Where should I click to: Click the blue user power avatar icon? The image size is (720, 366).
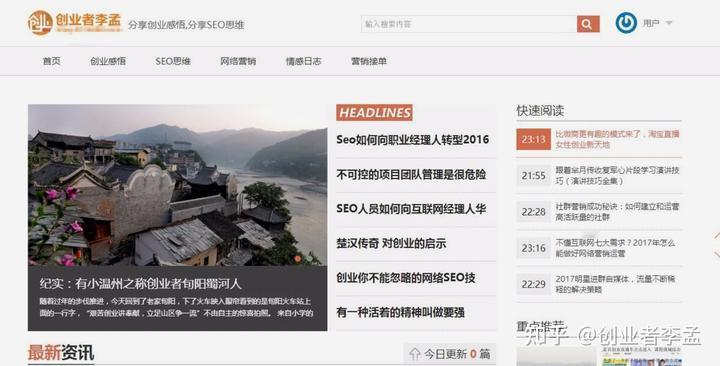coord(626,23)
